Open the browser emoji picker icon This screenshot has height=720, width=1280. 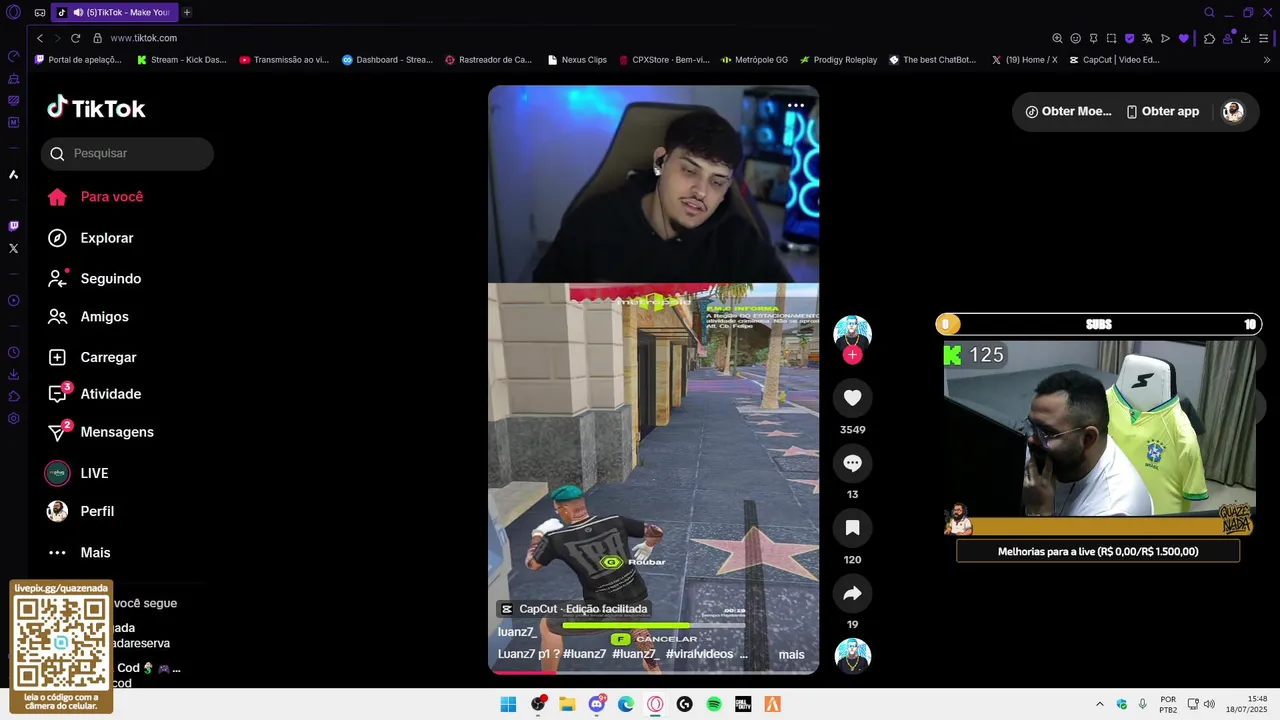click(x=1075, y=38)
